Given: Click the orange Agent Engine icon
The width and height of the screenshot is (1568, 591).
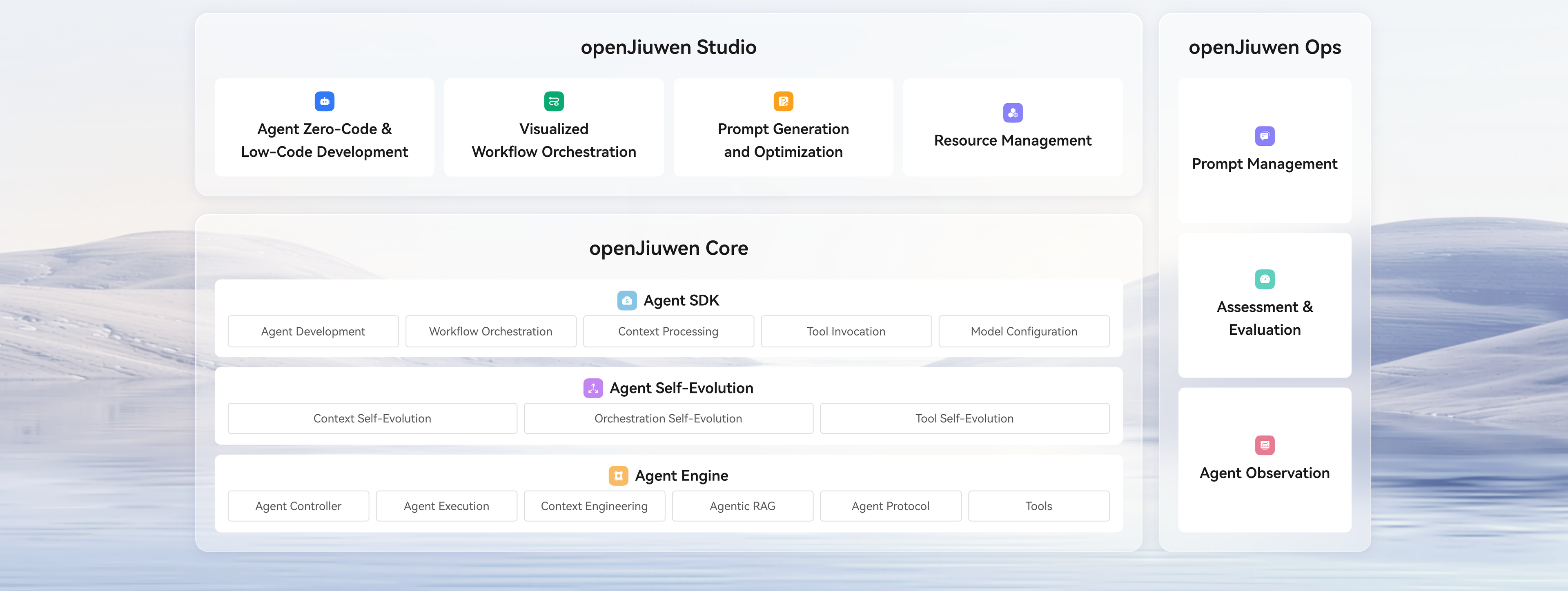Looking at the screenshot, I should pos(618,475).
